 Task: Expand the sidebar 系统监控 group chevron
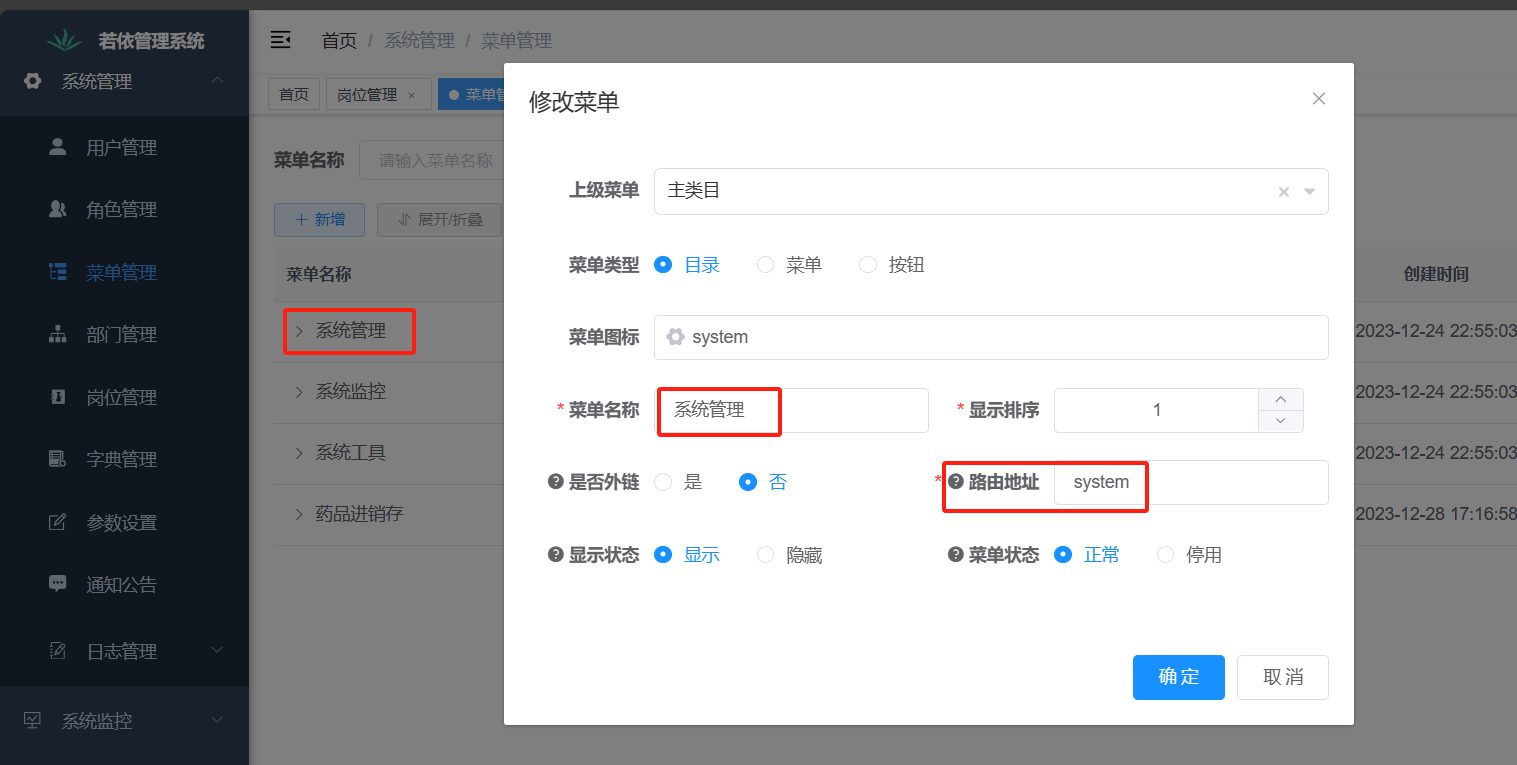pos(217,720)
